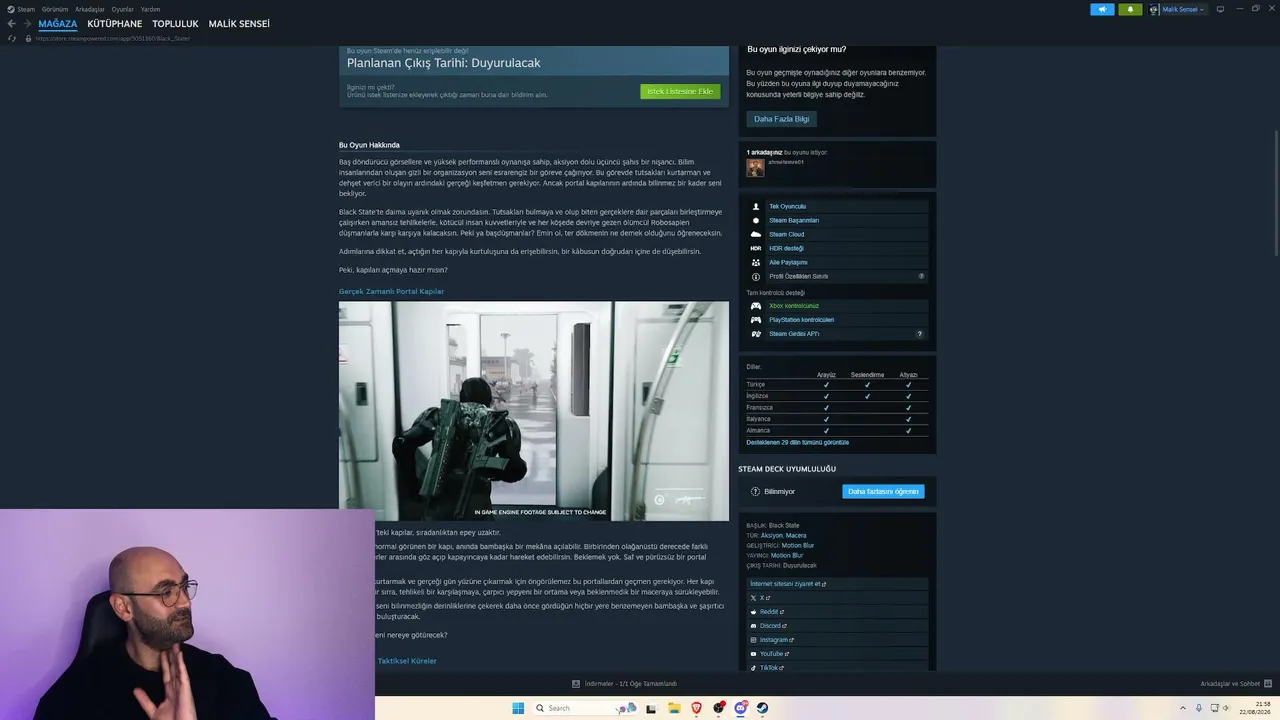
Task: Click the YouTube icon
Action: pyautogui.click(x=753, y=654)
